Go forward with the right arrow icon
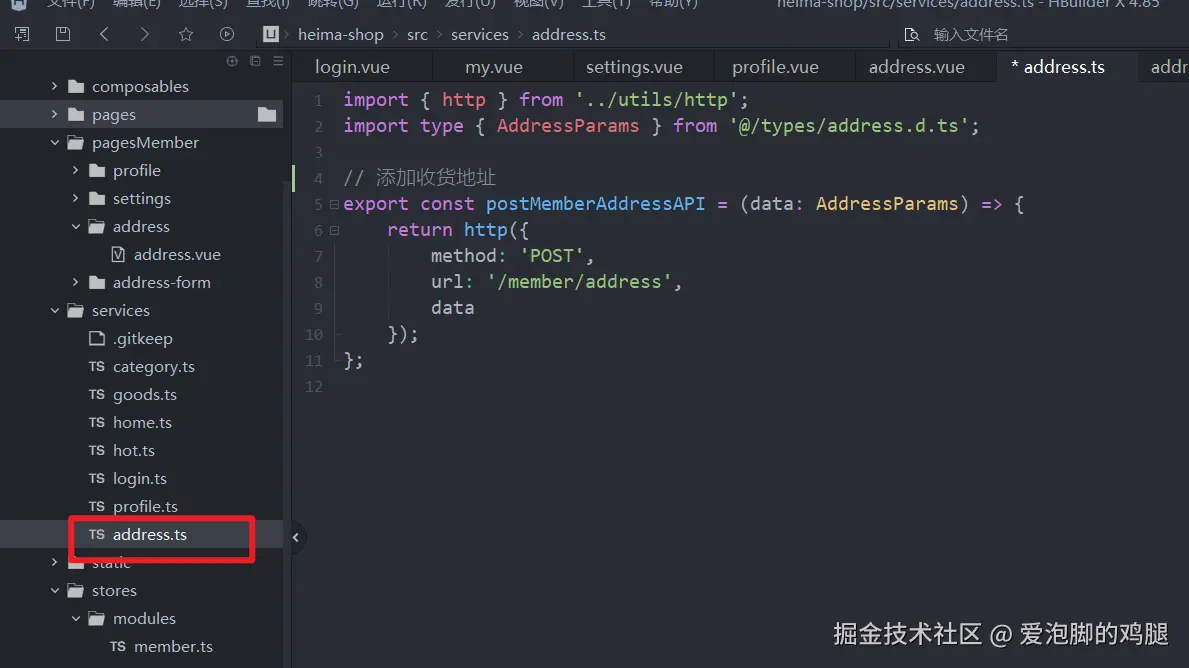 [x=144, y=34]
